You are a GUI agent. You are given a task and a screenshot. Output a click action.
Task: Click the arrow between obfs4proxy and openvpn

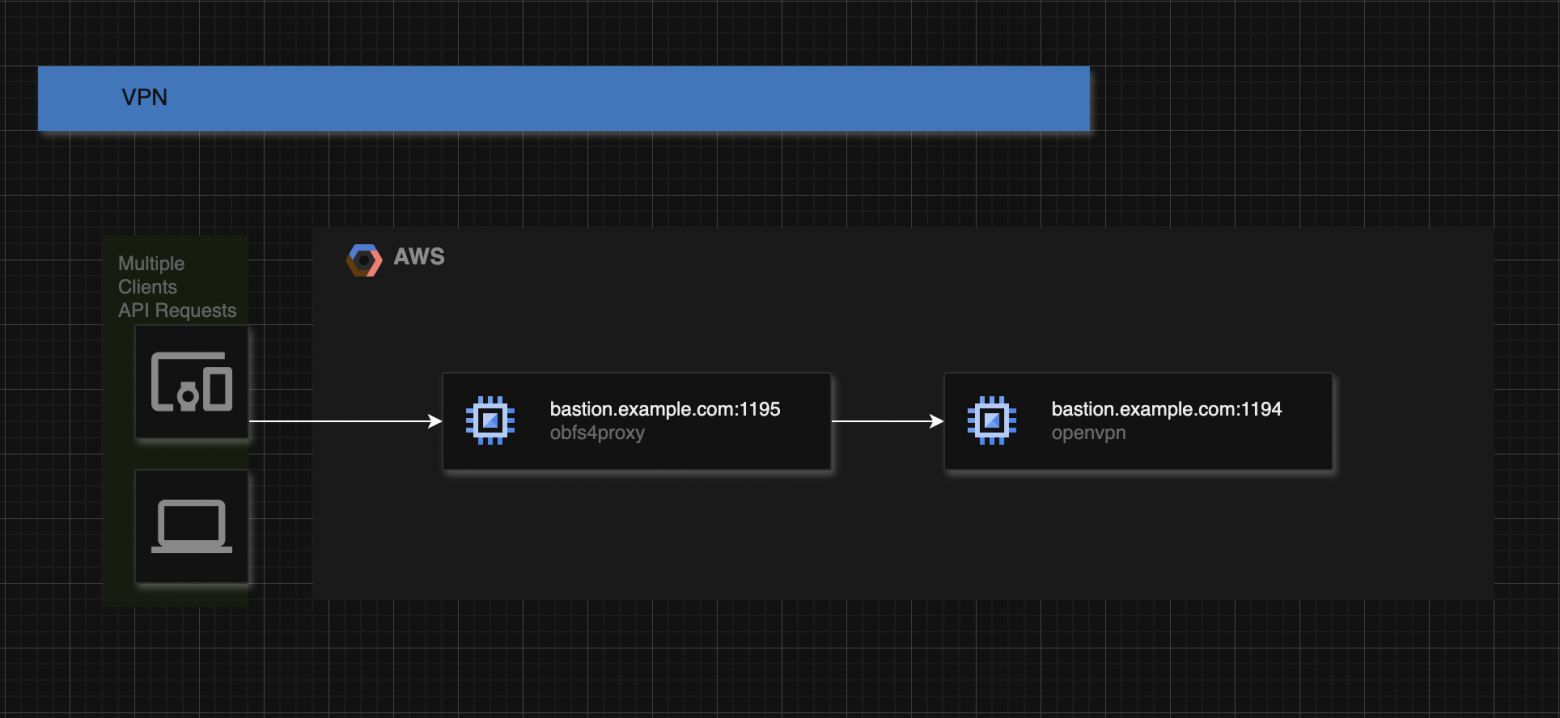point(886,422)
